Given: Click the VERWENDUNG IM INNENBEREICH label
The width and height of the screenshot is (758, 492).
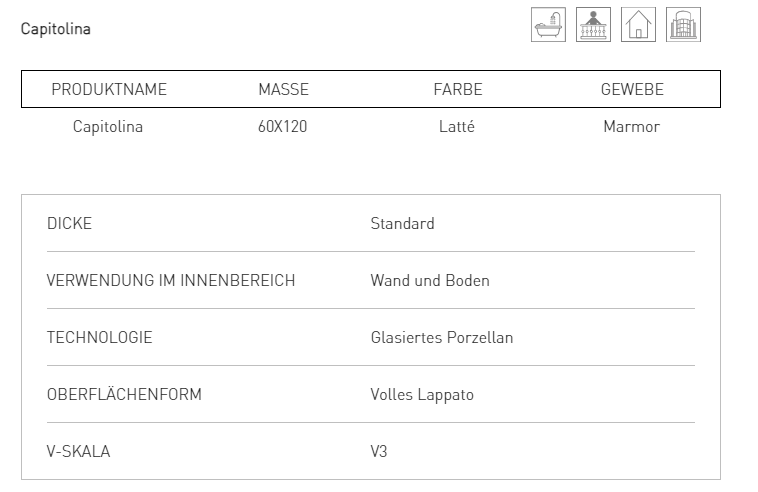Looking at the screenshot, I should pyautogui.click(x=171, y=281).
